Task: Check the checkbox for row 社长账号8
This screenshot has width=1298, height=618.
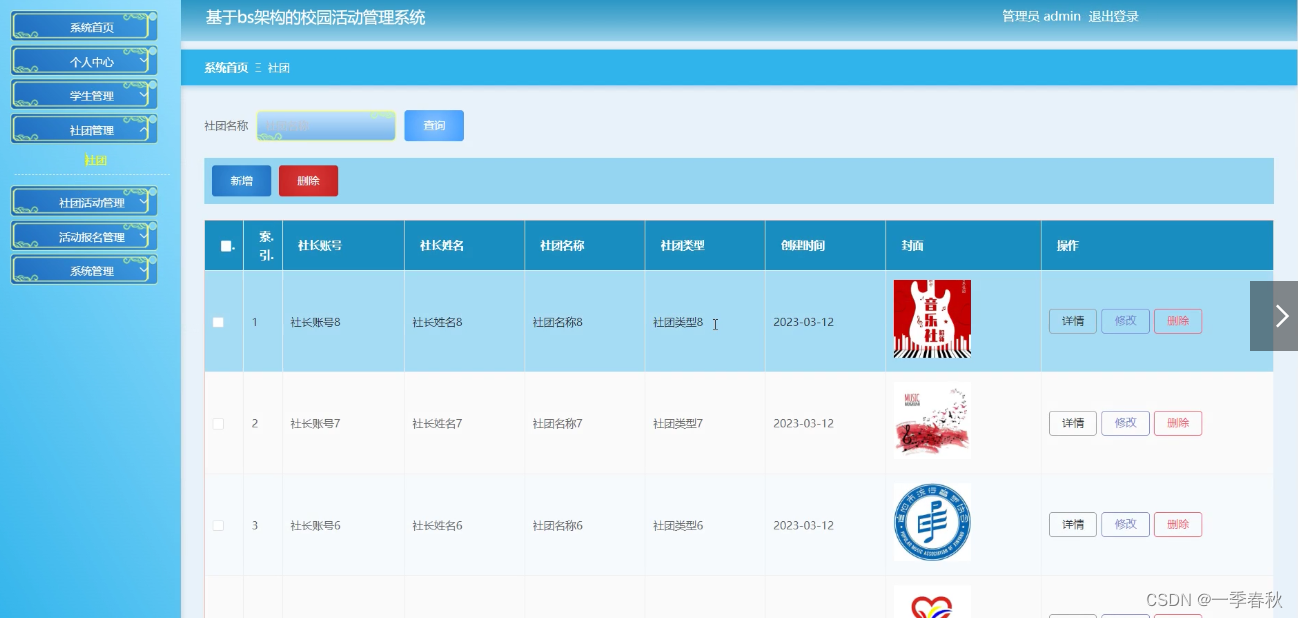Action: coord(218,322)
